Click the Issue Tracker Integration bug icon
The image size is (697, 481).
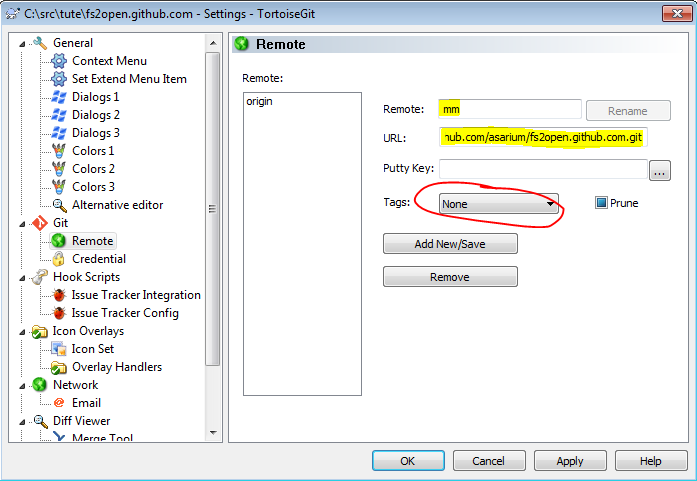(58, 295)
